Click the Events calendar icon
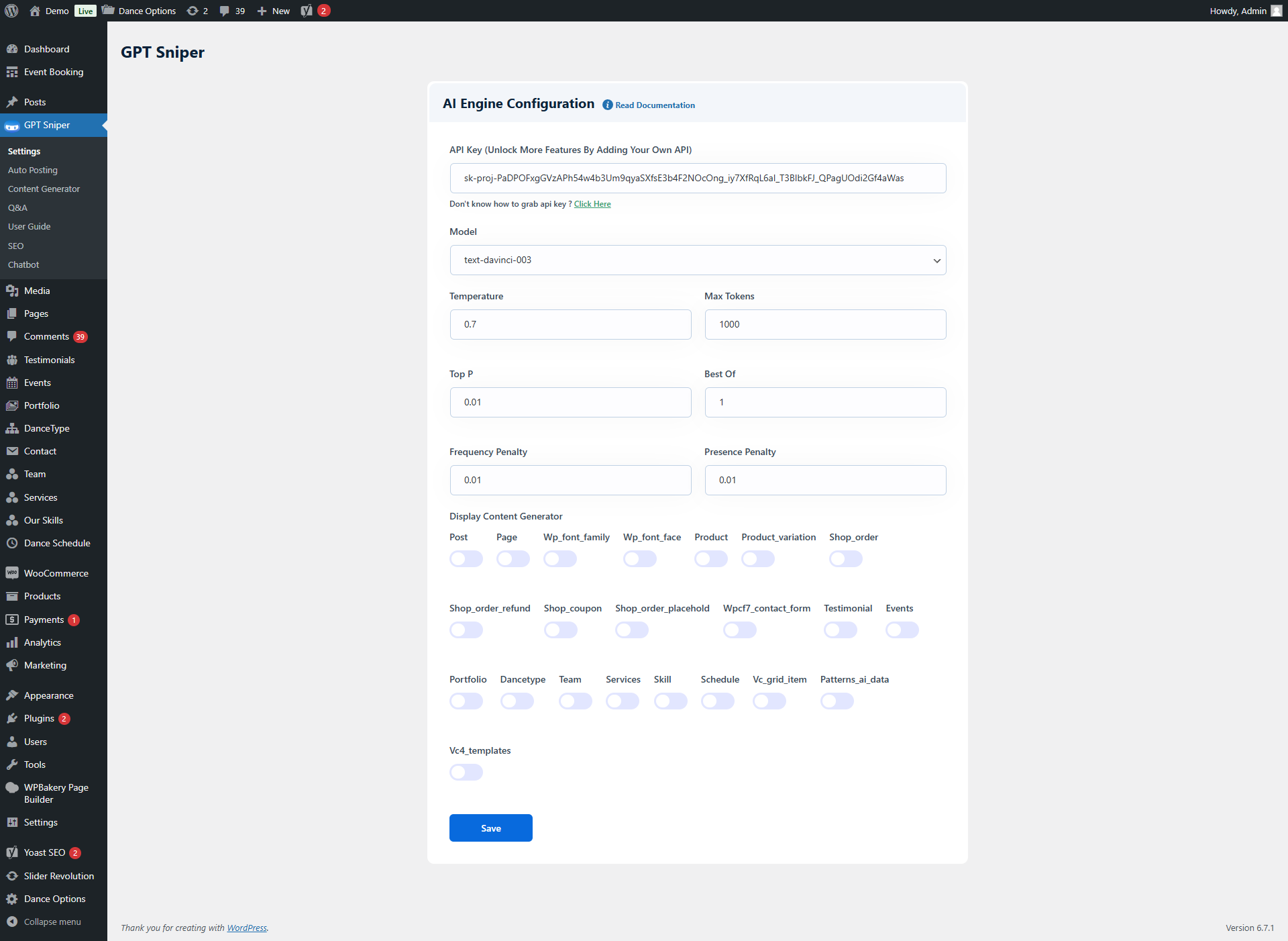Viewport: 1288px width, 941px height. pyautogui.click(x=12, y=383)
